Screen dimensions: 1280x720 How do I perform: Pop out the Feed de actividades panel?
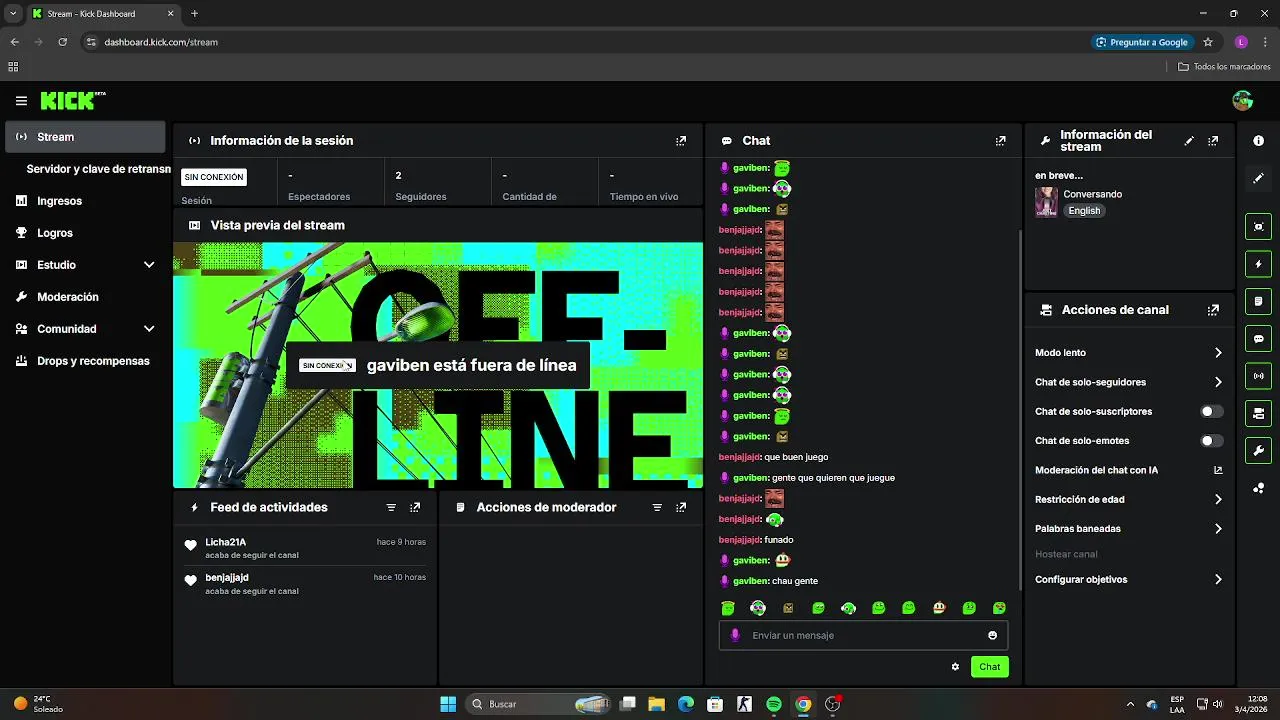point(415,508)
